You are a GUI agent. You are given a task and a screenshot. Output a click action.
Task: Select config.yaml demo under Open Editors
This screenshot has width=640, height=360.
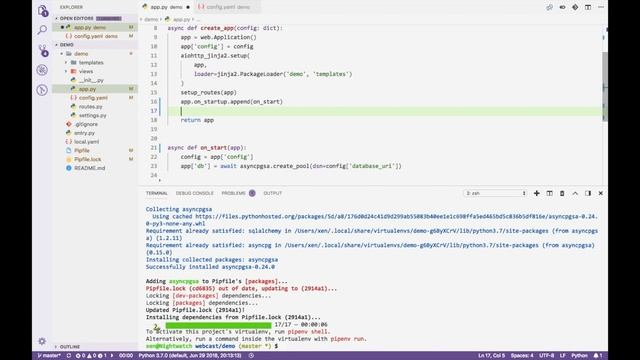[x=96, y=36]
